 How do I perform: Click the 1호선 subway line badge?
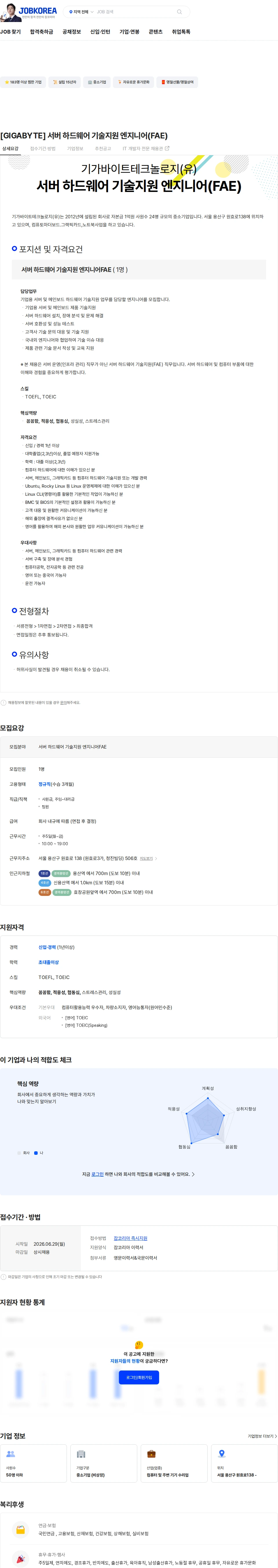(x=44, y=874)
